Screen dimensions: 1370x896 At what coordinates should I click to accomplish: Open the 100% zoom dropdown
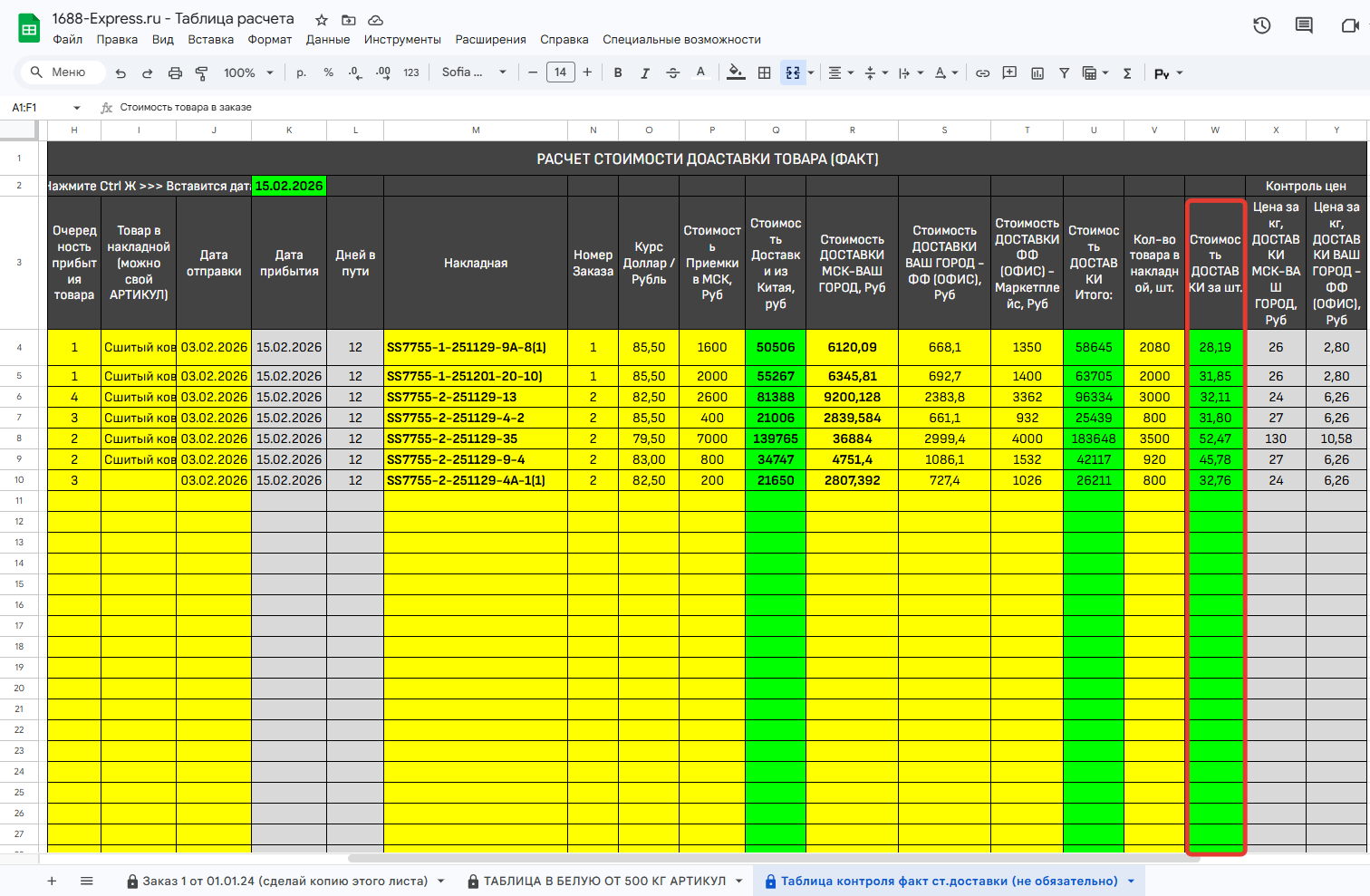248,72
